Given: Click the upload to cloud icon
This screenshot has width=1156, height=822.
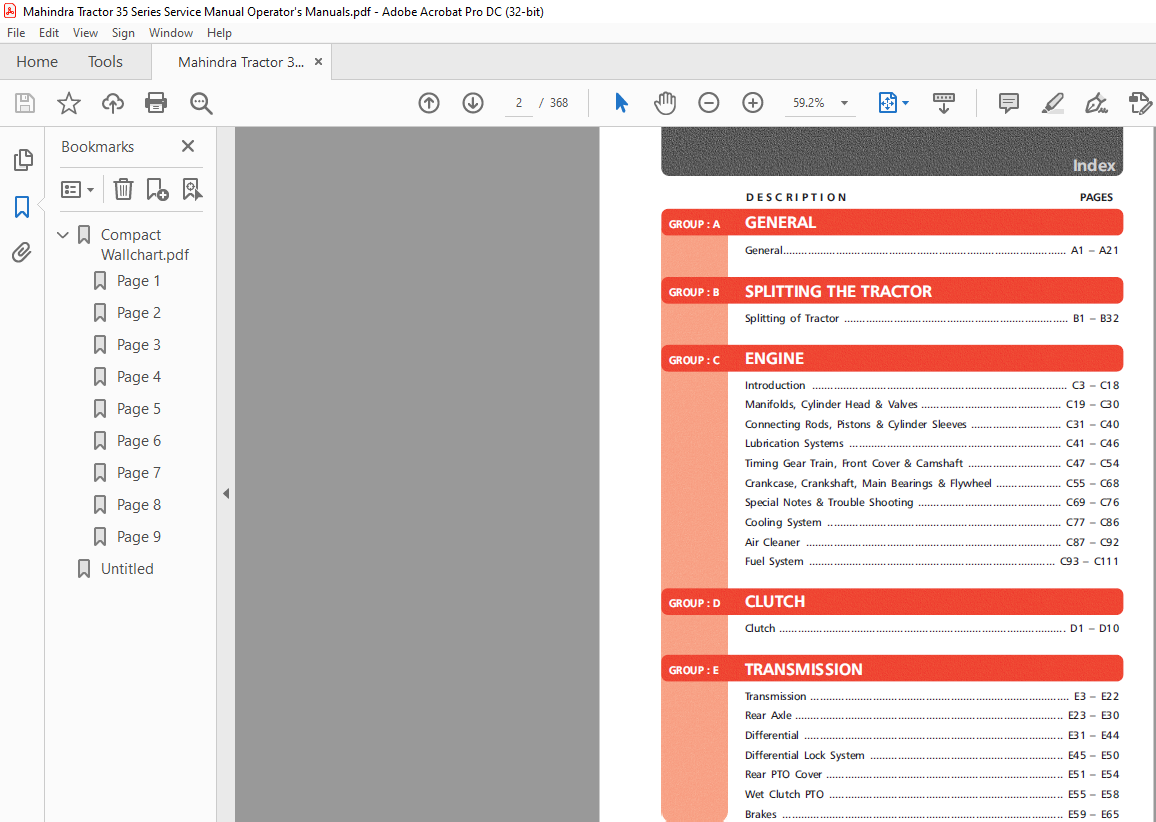Looking at the screenshot, I should [113, 102].
